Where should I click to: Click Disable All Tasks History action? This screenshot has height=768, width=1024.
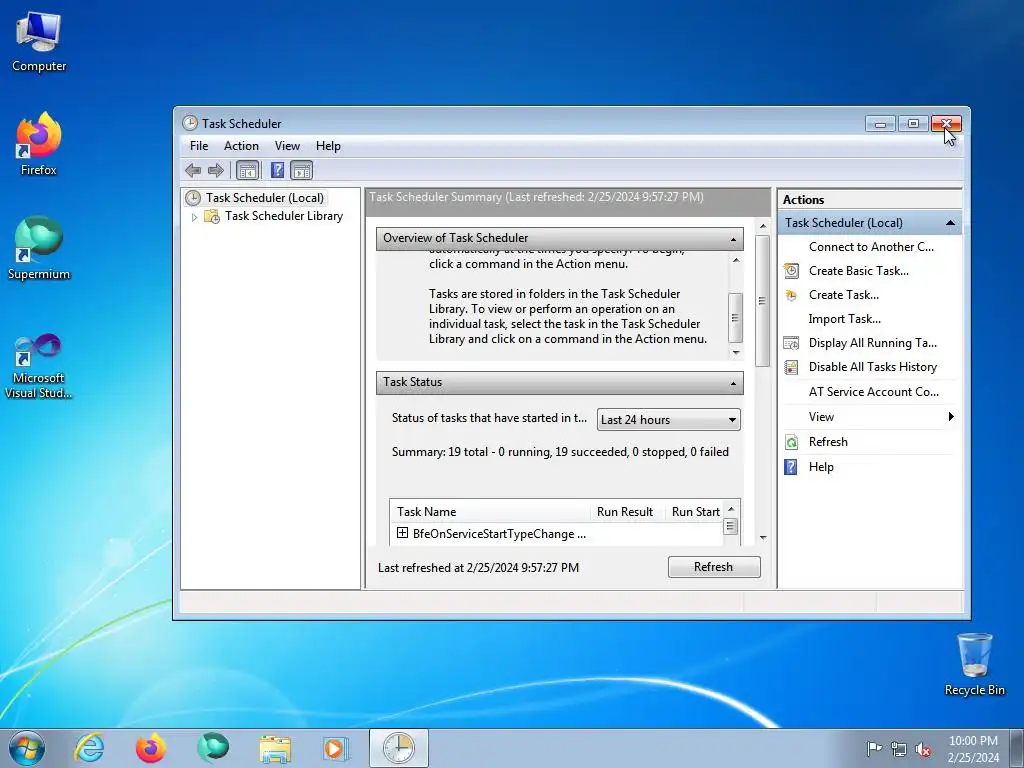tap(872, 367)
